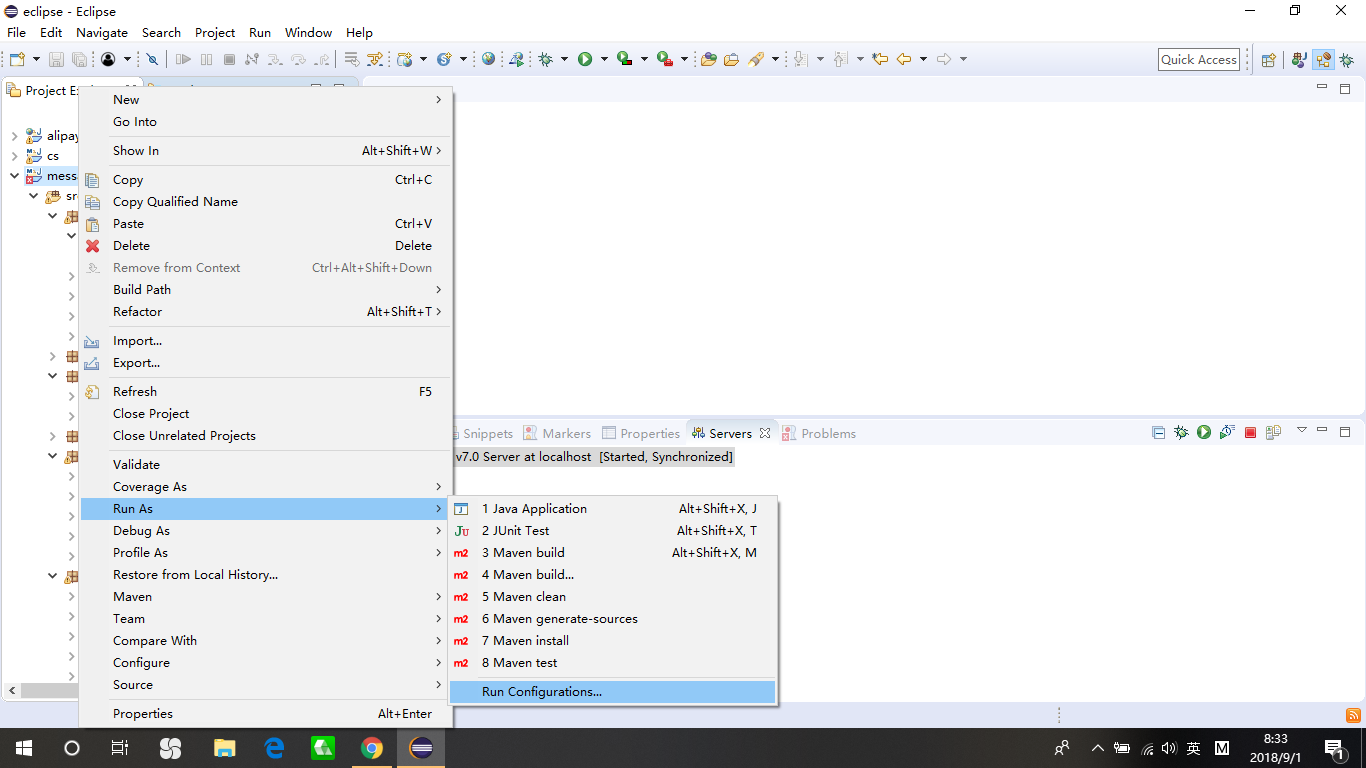1366x768 pixels.
Task: Click the server row Started, Synchronized
Action: tap(594, 457)
